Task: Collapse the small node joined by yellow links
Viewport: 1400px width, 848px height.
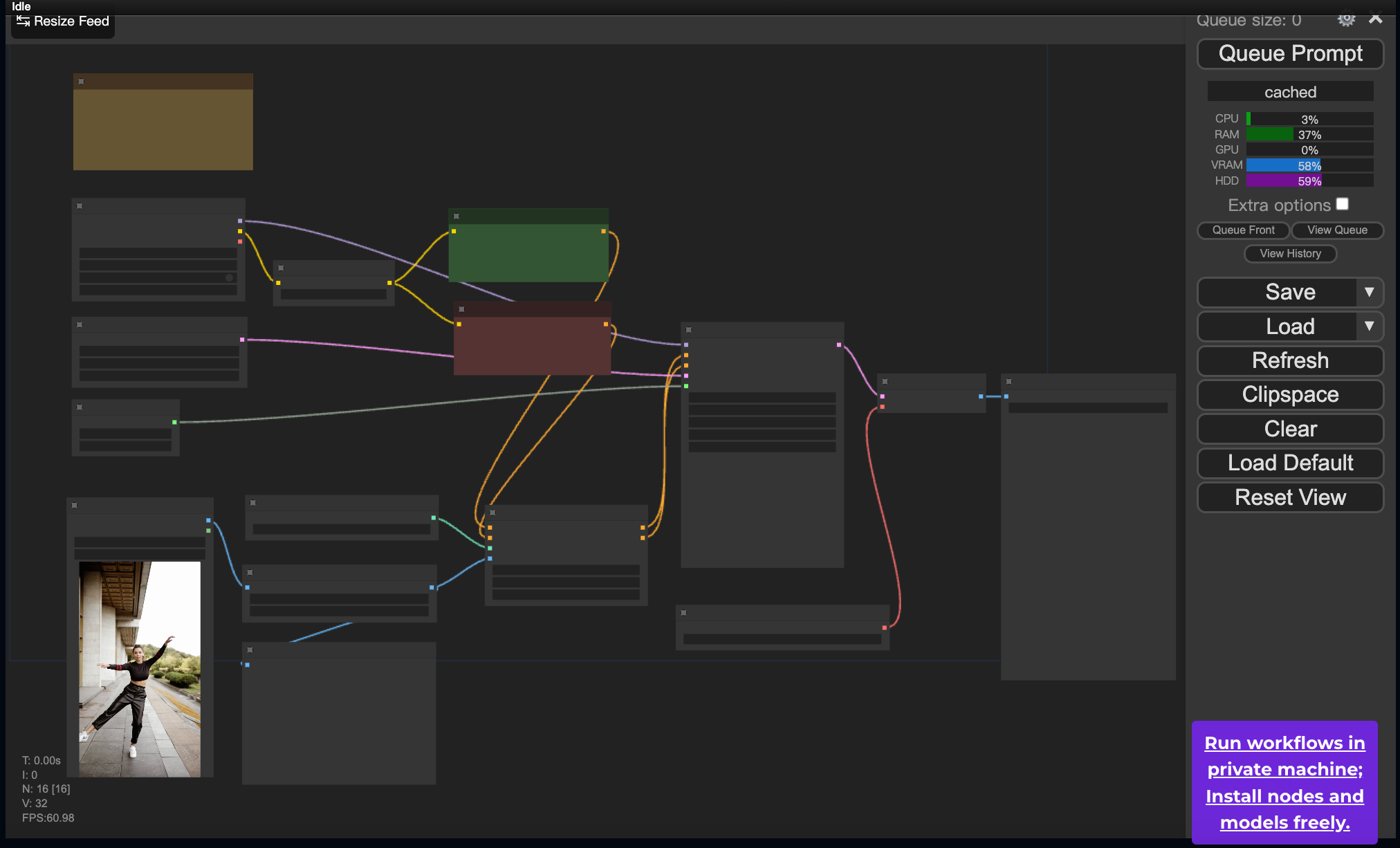Action: point(281,268)
